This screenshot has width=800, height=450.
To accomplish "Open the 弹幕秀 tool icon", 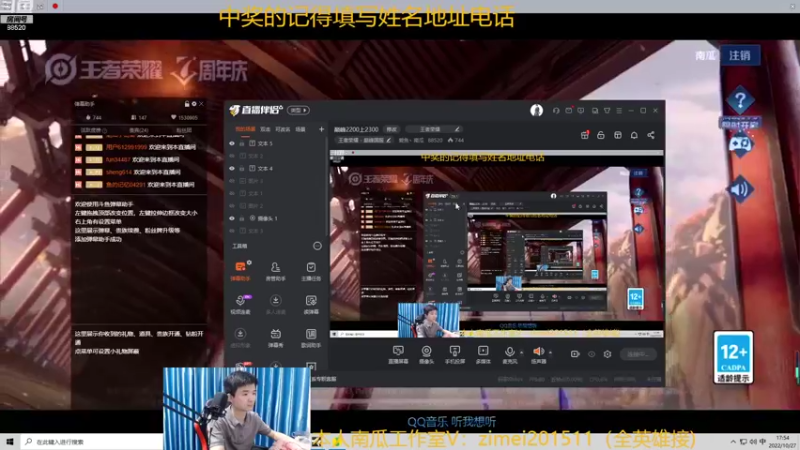I will (276, 338).
